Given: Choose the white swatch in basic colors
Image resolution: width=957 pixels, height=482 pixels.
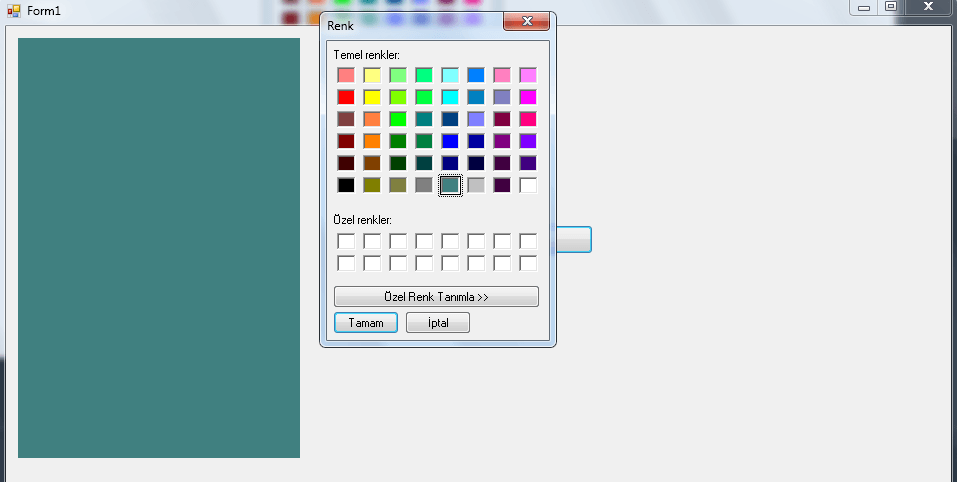Looking at the screenshot, I should (528, 185).
